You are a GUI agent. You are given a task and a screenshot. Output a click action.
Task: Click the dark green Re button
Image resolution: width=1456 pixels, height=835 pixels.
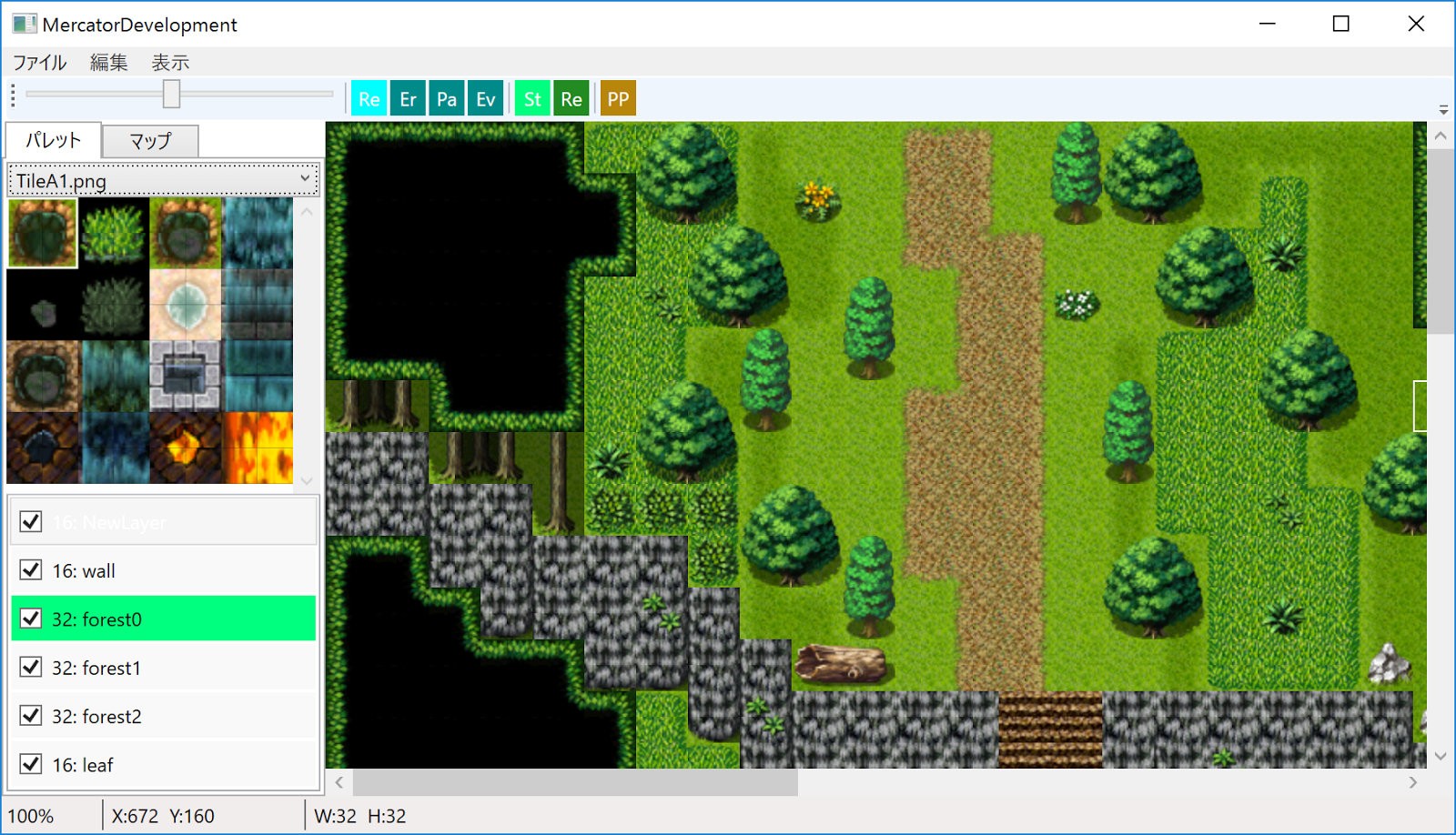(x=571, y=99)
